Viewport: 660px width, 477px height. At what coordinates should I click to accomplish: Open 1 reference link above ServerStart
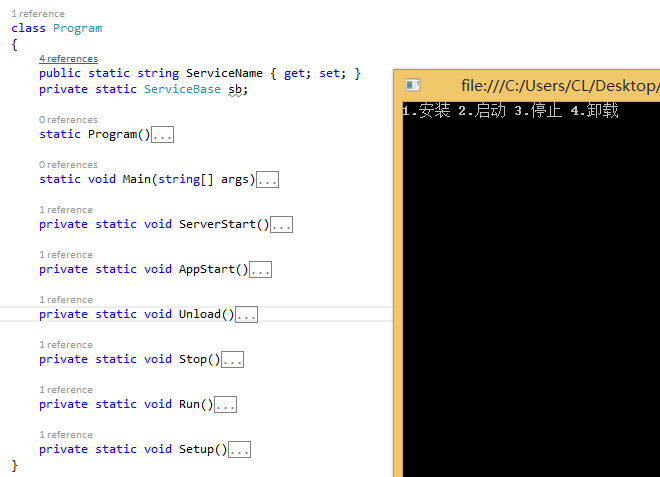[66, 210]
